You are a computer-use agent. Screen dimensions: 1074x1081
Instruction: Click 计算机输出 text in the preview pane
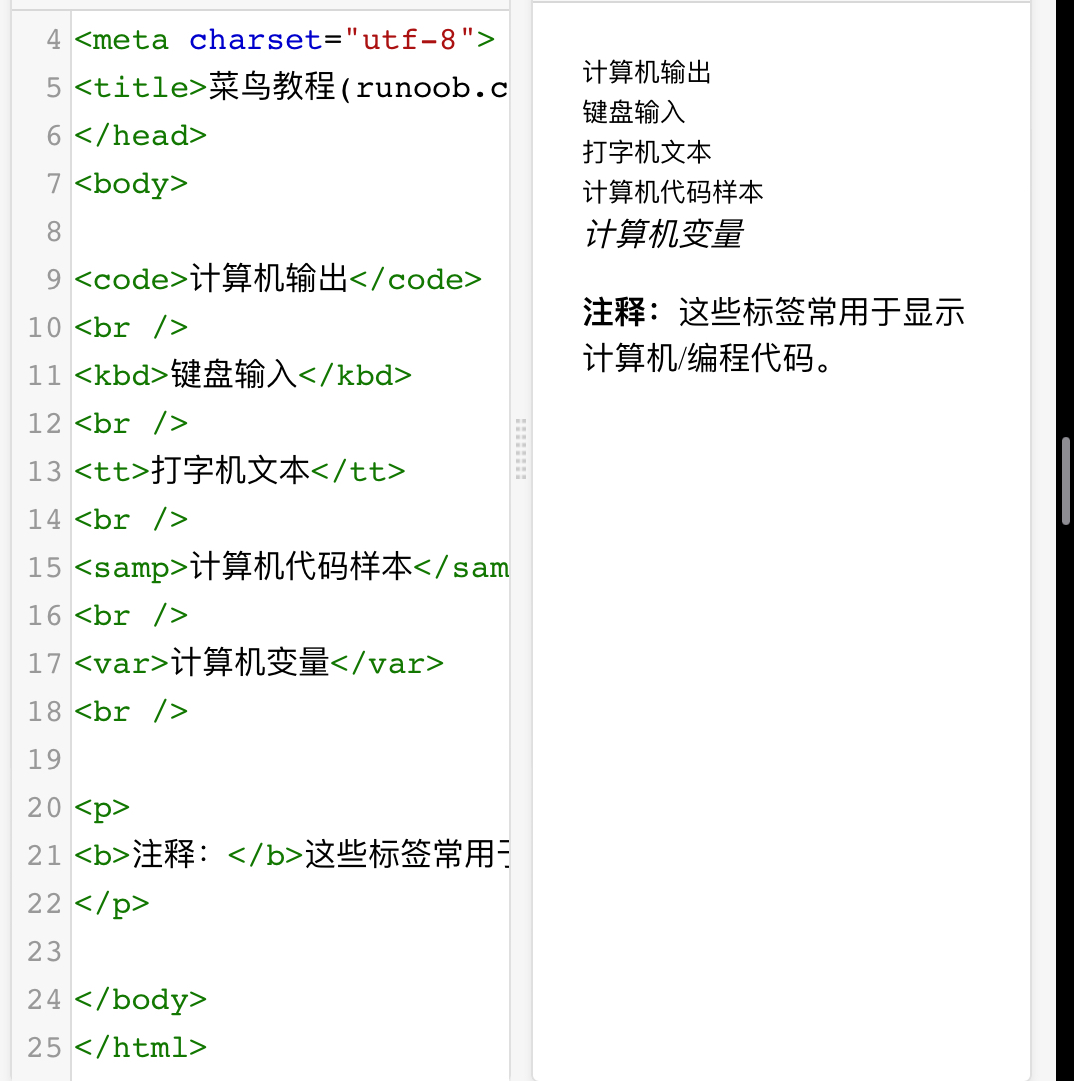646,72
